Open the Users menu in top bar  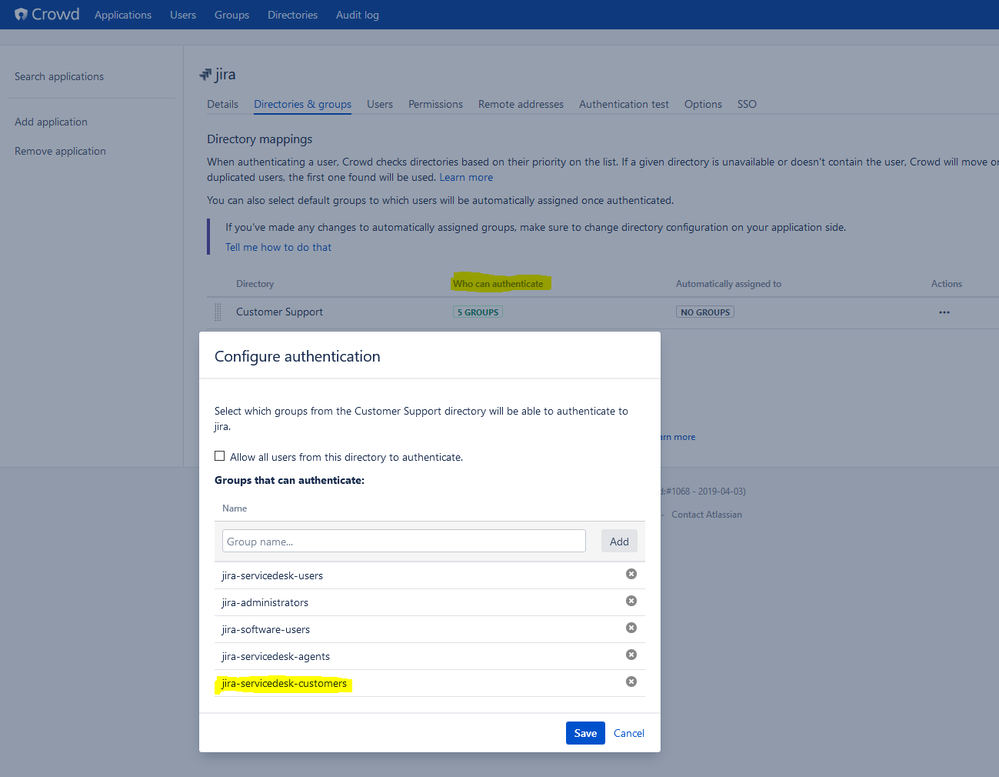[x=183, y=15]
